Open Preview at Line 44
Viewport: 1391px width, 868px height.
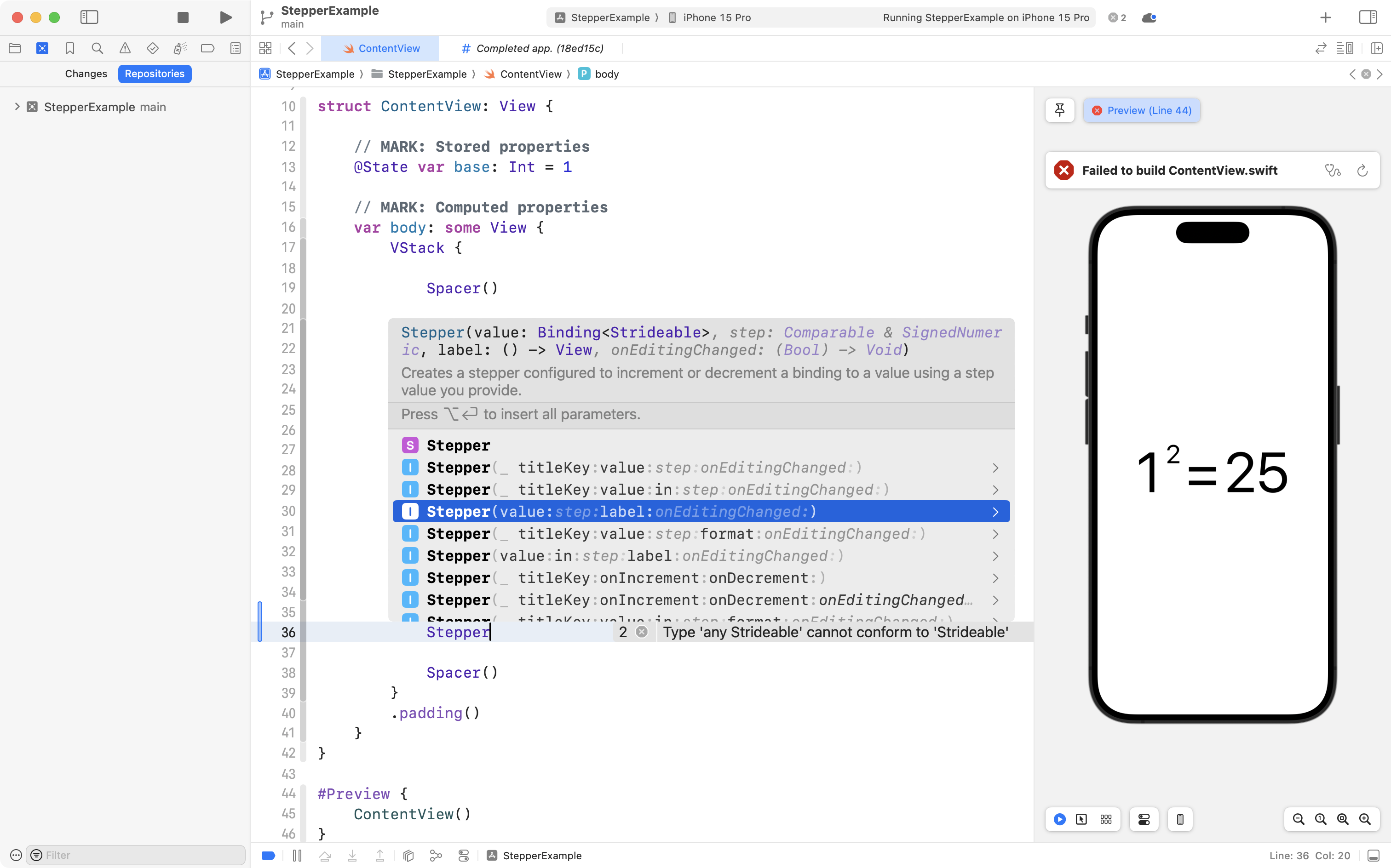point(1142,110)
